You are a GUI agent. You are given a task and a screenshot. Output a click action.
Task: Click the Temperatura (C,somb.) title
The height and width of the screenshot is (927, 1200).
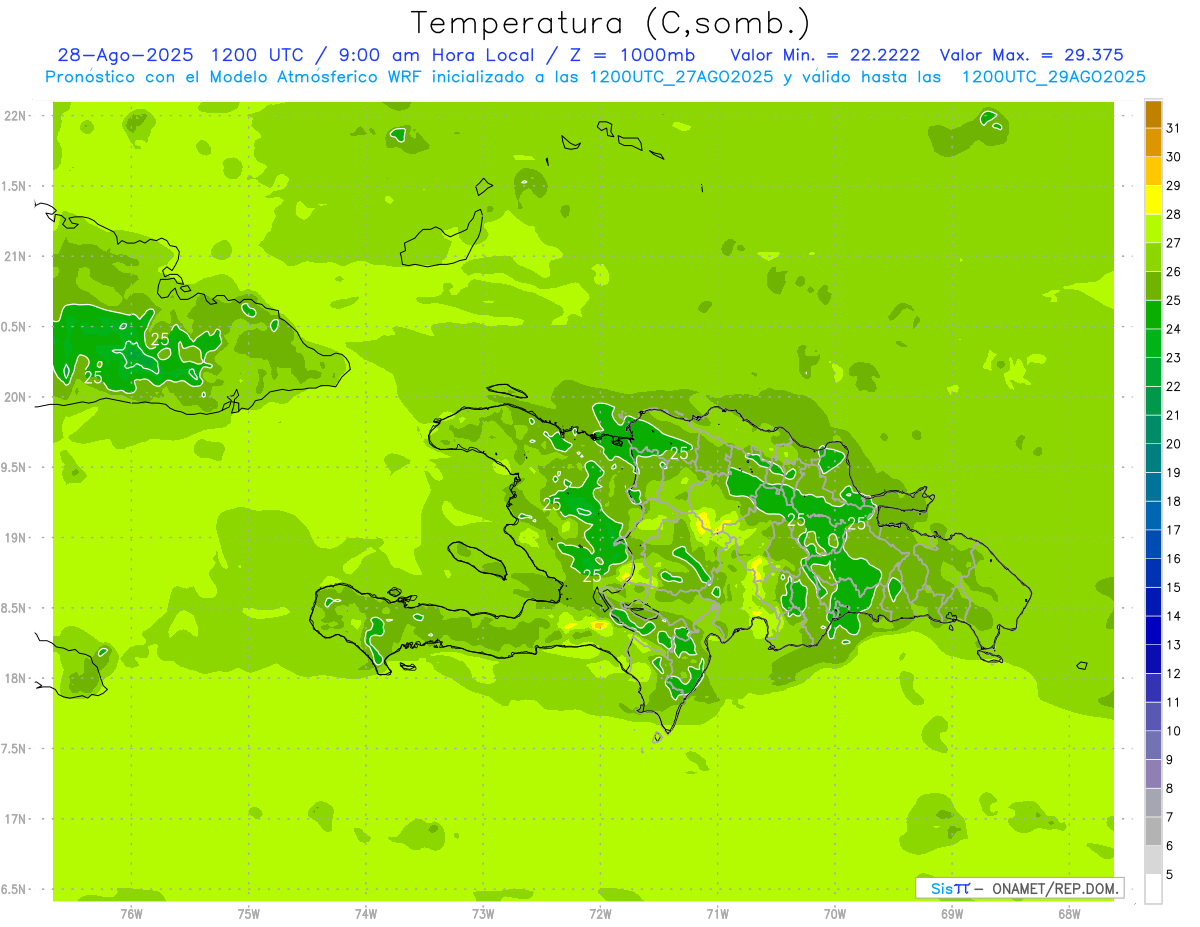click(611, 22)
